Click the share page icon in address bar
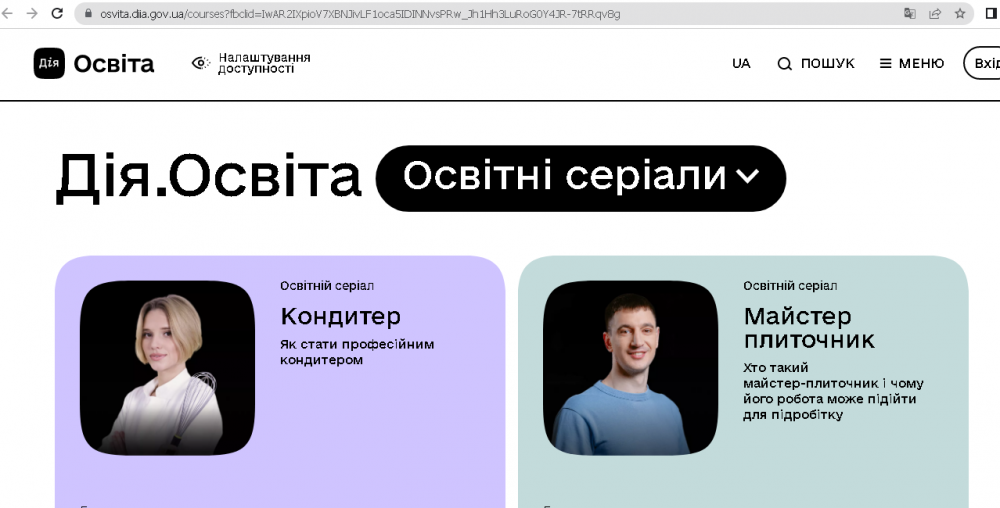 click(x=935, y=14)
